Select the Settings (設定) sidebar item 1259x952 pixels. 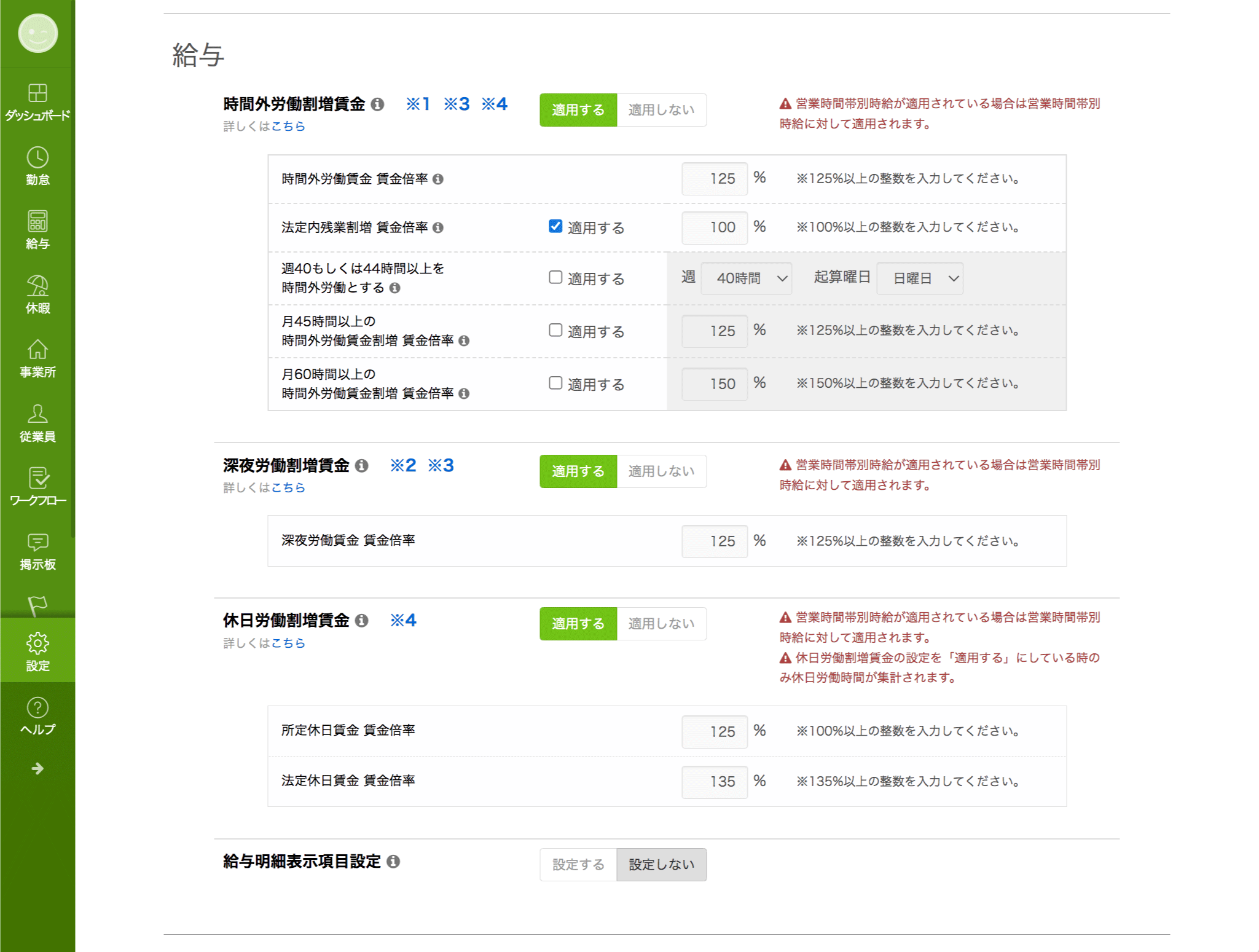coord(37,651)
